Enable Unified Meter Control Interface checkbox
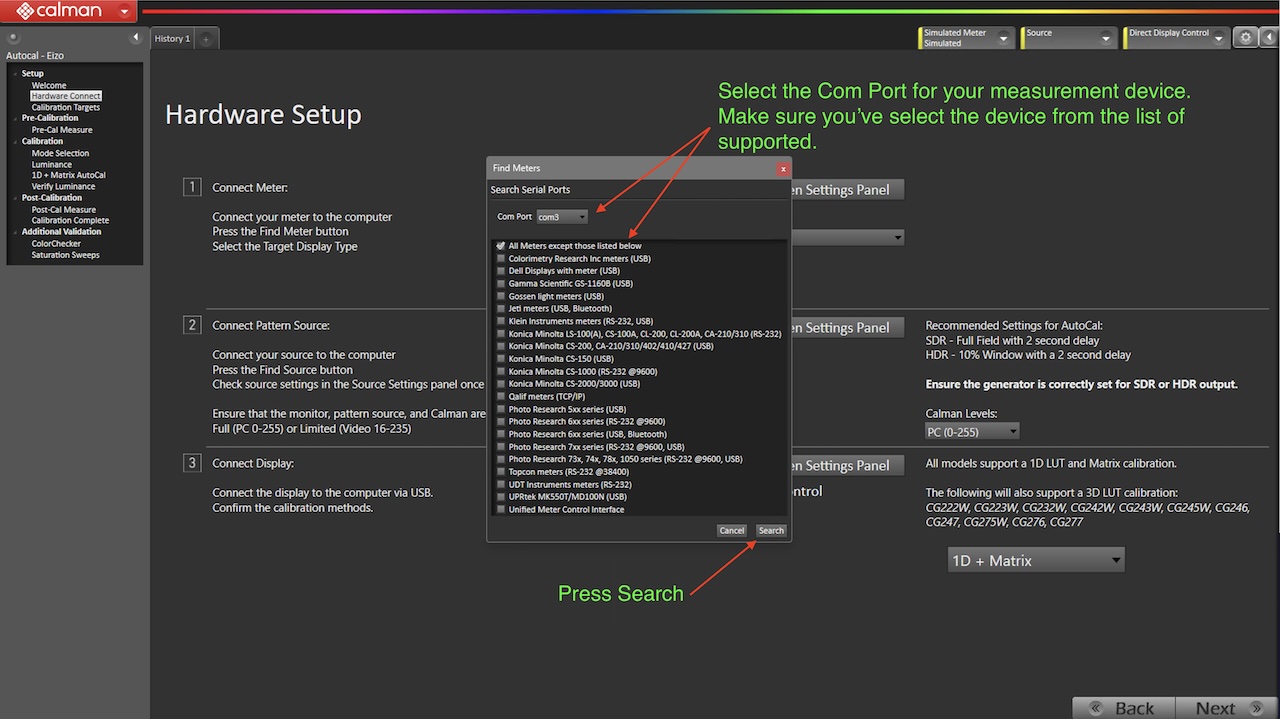The width and height of the screenshot is (1280, 719). 500,510
